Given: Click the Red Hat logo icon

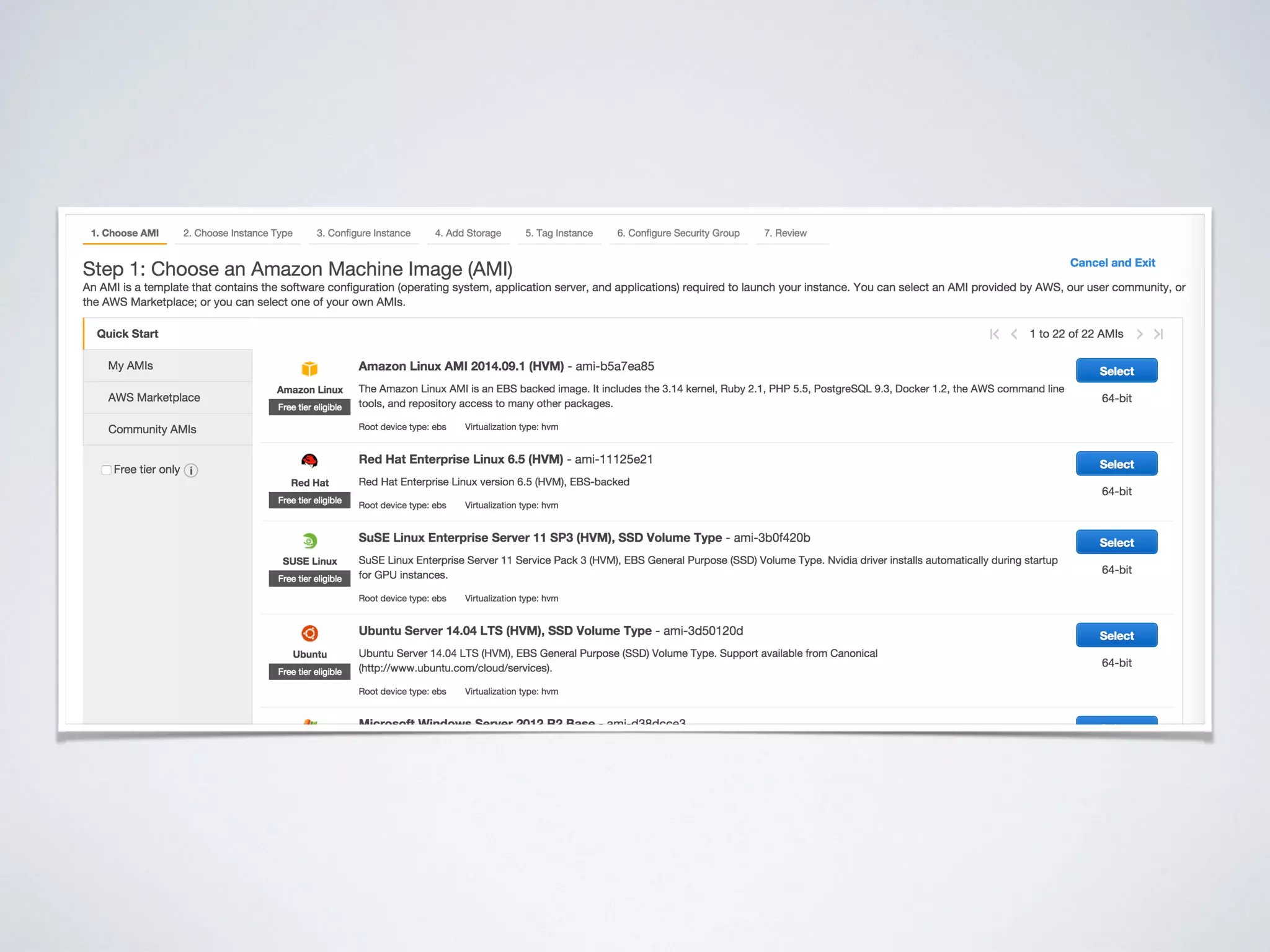Looking at the screenshot, I should coord(309,461).
